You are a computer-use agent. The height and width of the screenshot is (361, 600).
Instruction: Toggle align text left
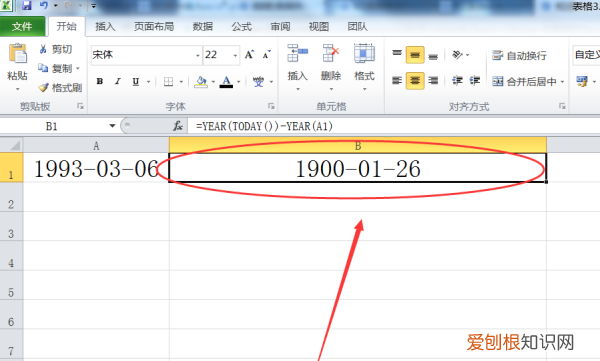pyautogui.click(x=397, y=81)
